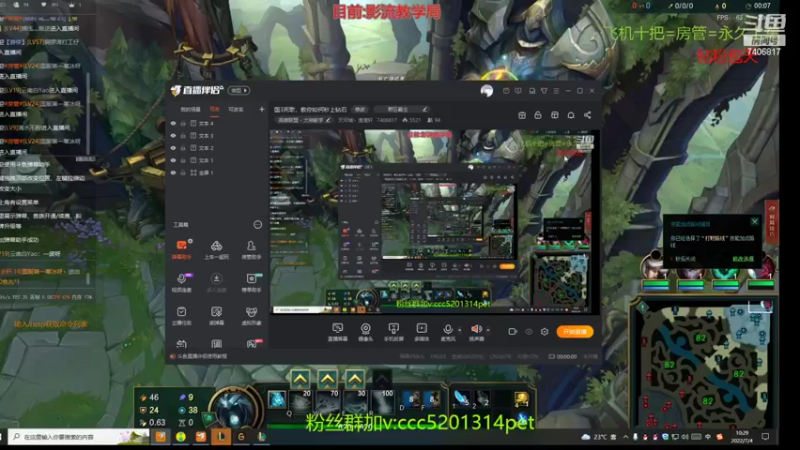
Task: Open the danmaku assistant tool (弹幕助手)
Action: [x=181, y=249]
